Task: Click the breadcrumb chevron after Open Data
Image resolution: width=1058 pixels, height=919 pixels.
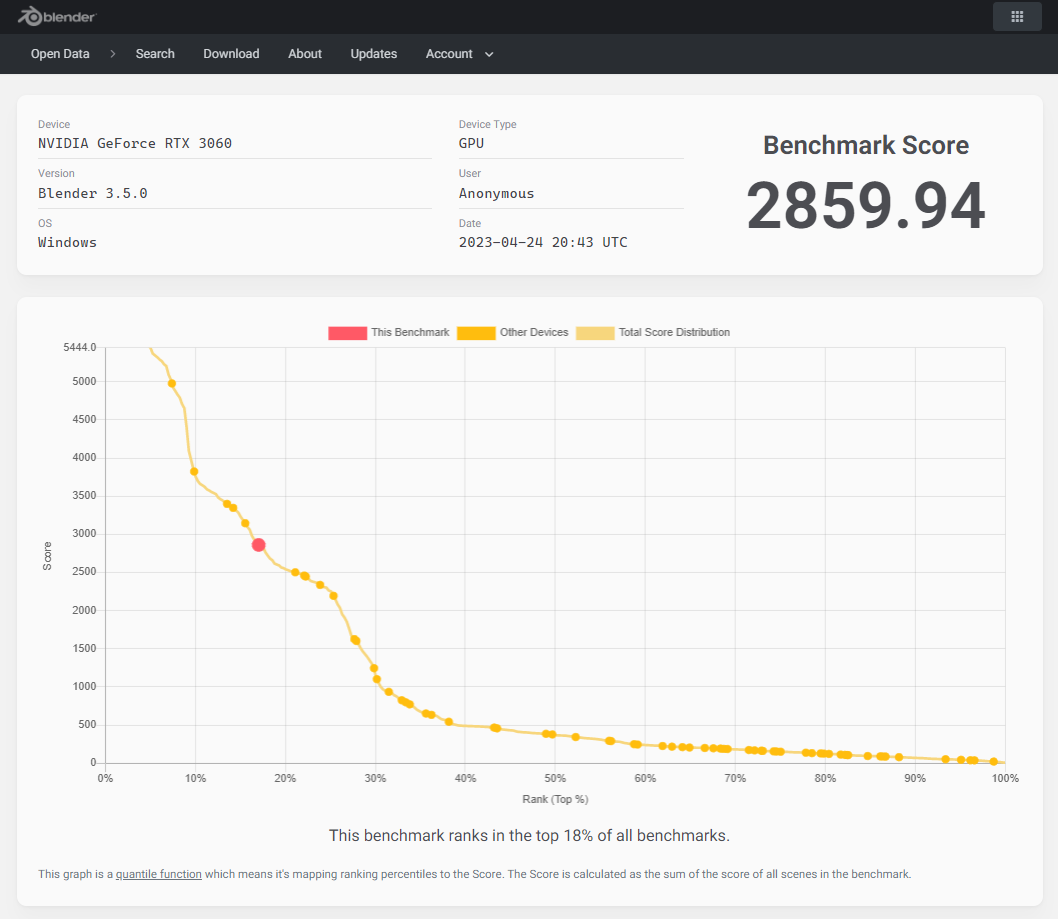Action: 113,54
